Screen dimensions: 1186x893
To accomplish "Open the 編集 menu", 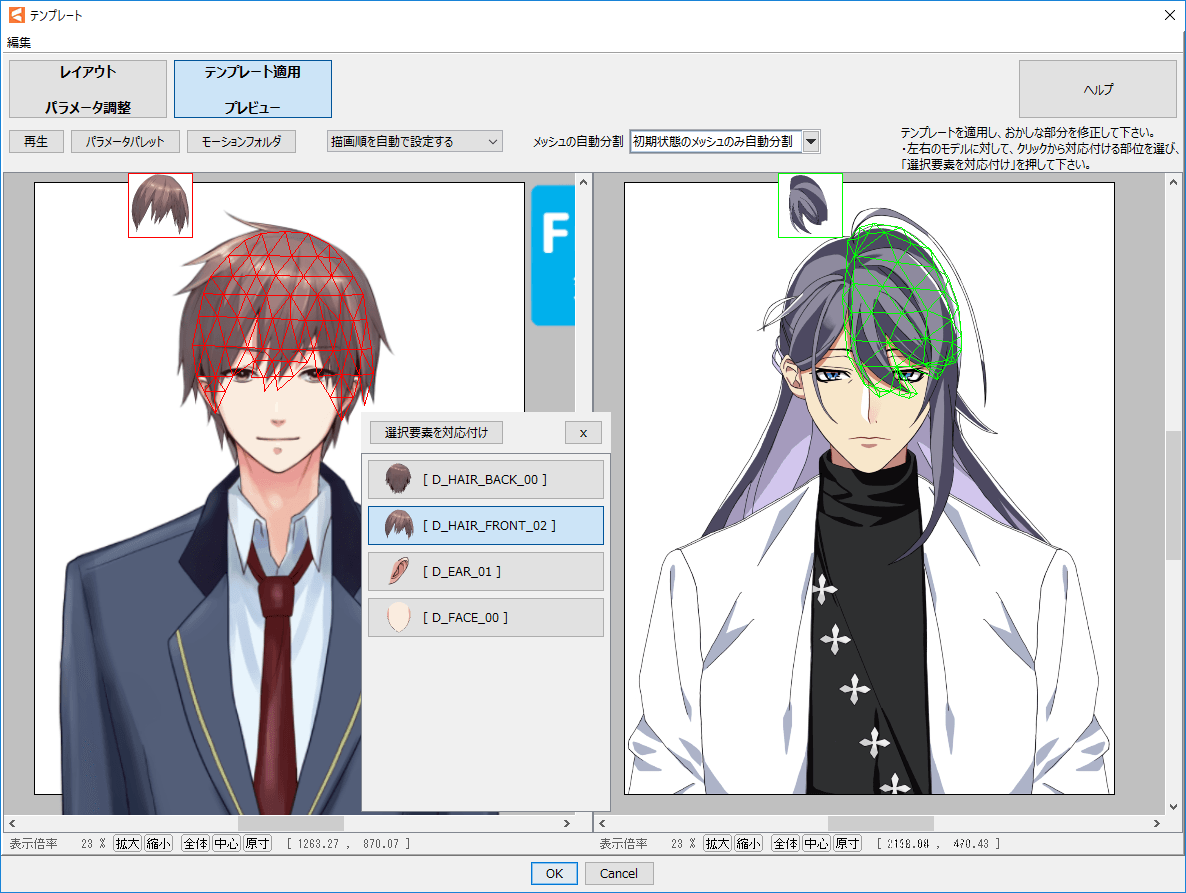I will (19, 42).
